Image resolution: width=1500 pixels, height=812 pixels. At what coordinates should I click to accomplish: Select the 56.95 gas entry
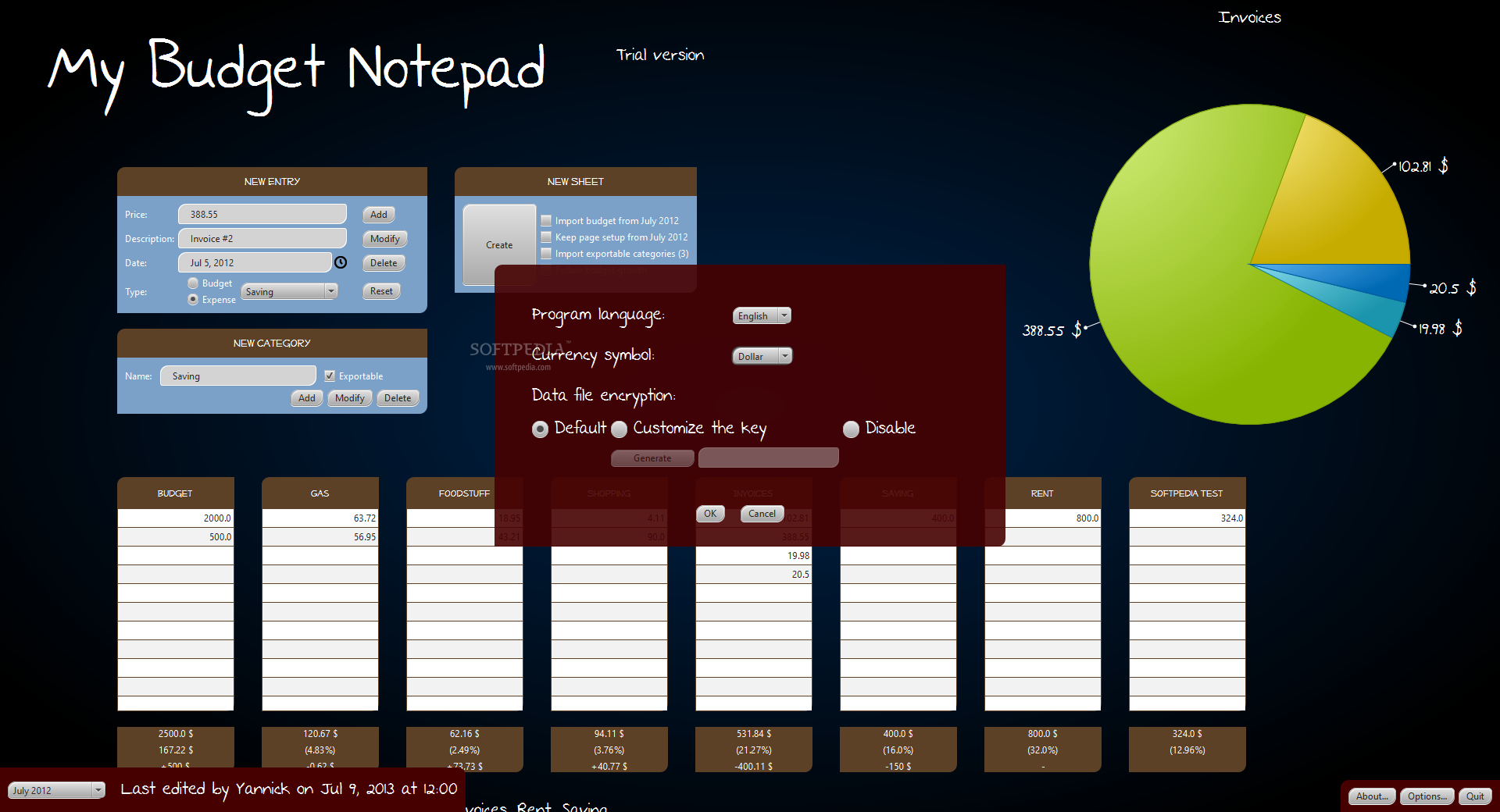(320, 536)
